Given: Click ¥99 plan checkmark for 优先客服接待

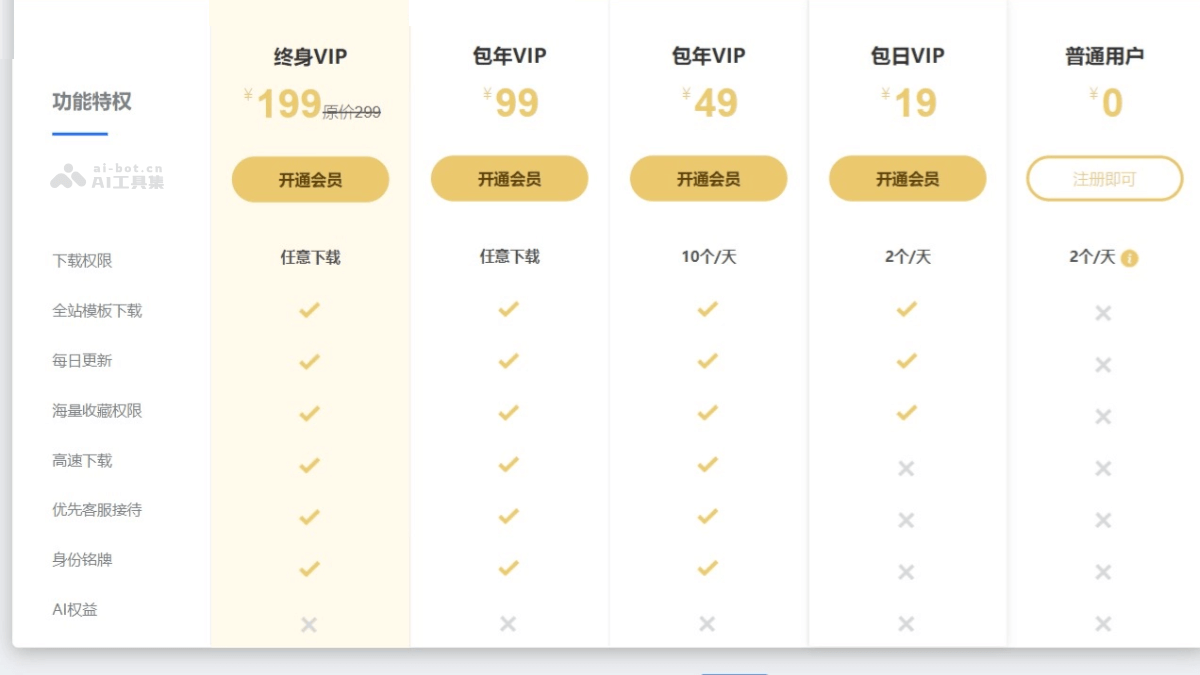Looking at the screenshot, I should click(x=508, y=517).
